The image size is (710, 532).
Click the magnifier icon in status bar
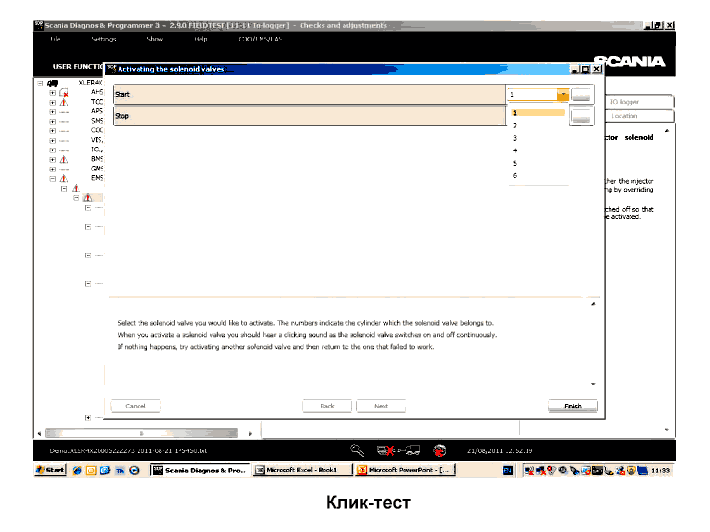point(357,450)
